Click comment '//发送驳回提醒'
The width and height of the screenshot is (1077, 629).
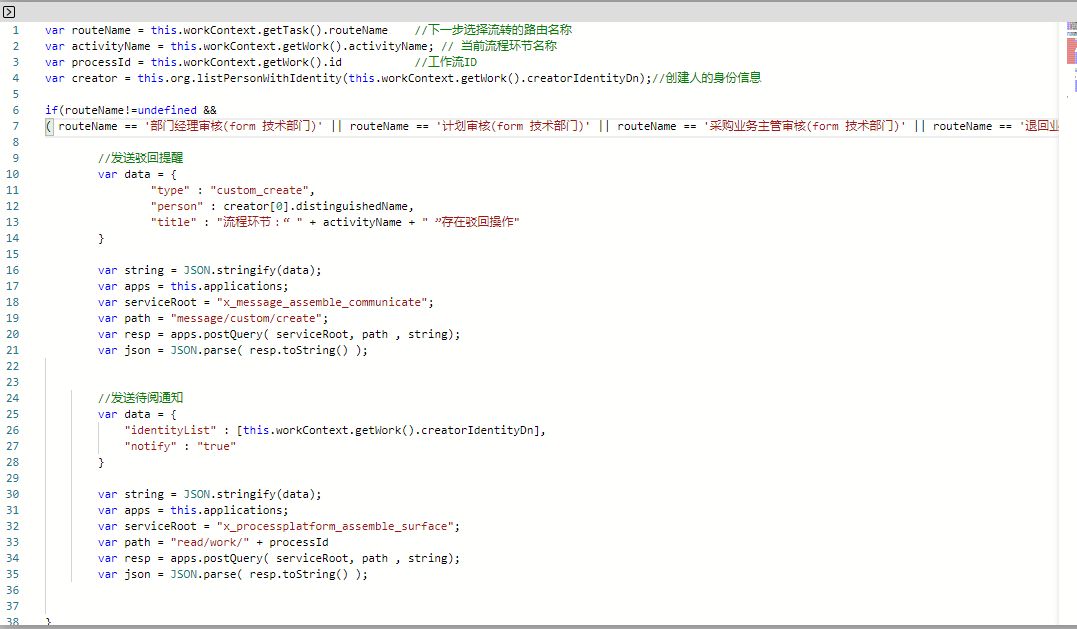click(140, 158)
